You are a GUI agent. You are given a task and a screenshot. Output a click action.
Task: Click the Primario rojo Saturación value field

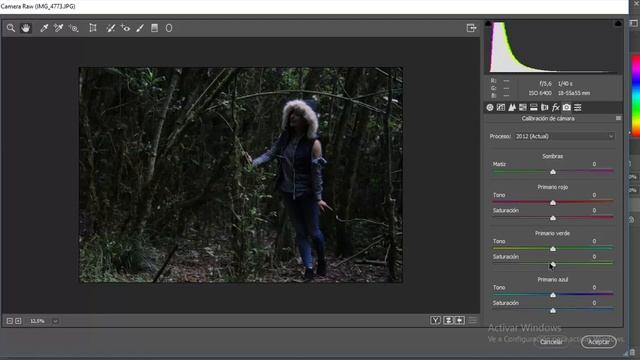594,211
